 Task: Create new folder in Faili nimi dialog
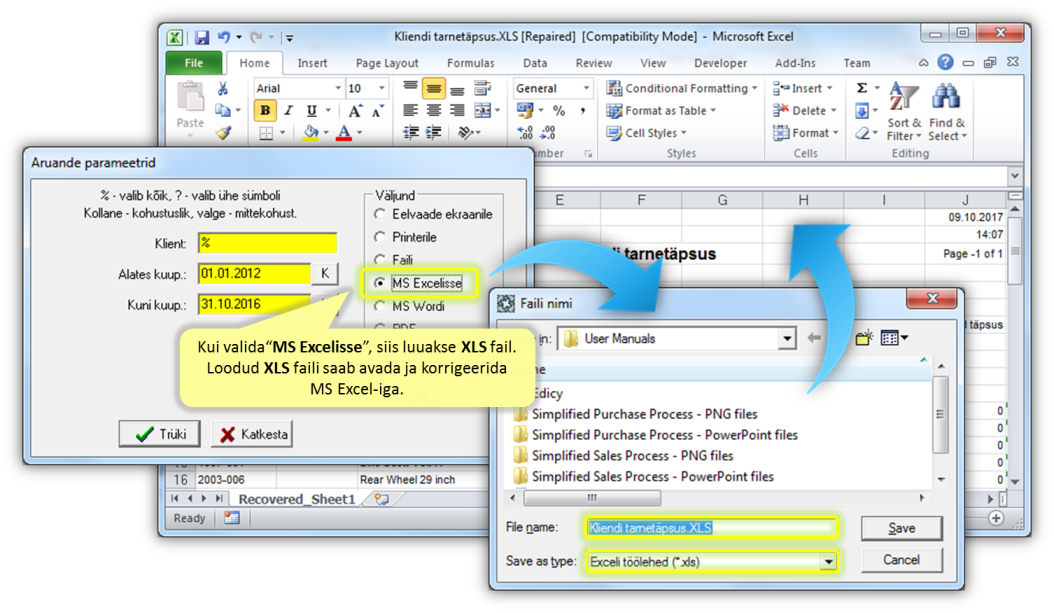pos(864,338)
